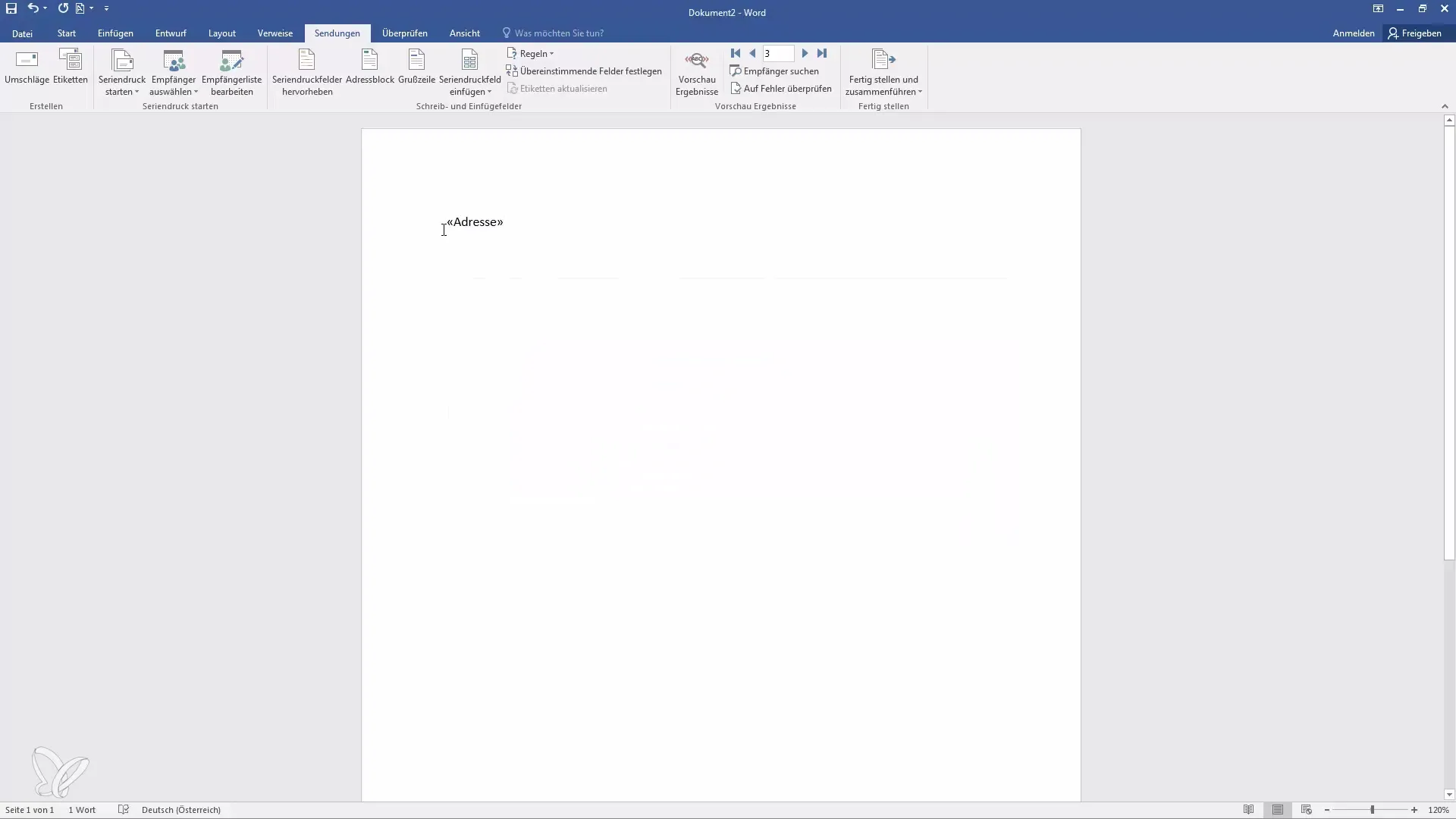Click the vertical scrollbar thumb
The image size is (1456, 819).
(1449, 343)
